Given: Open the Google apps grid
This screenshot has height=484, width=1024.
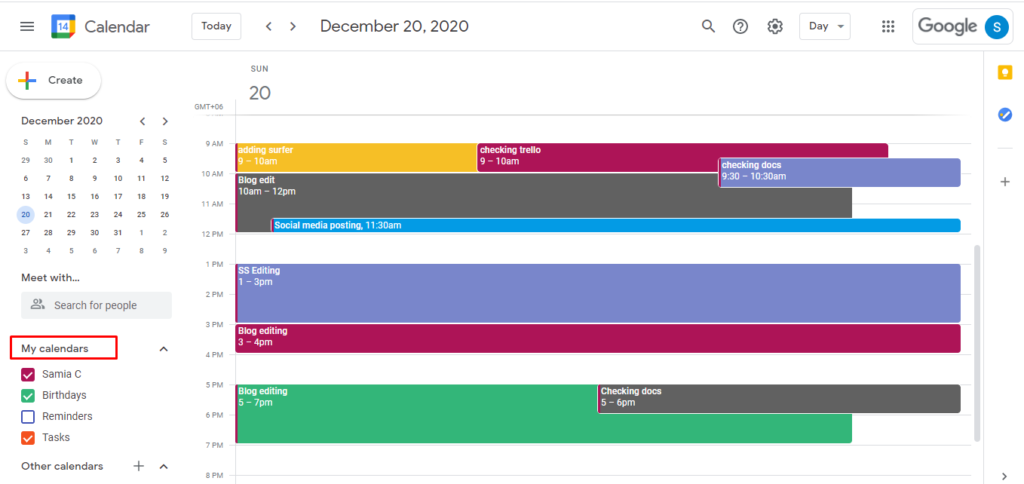Looking at the screenshot, I should [x=888, y=26].
